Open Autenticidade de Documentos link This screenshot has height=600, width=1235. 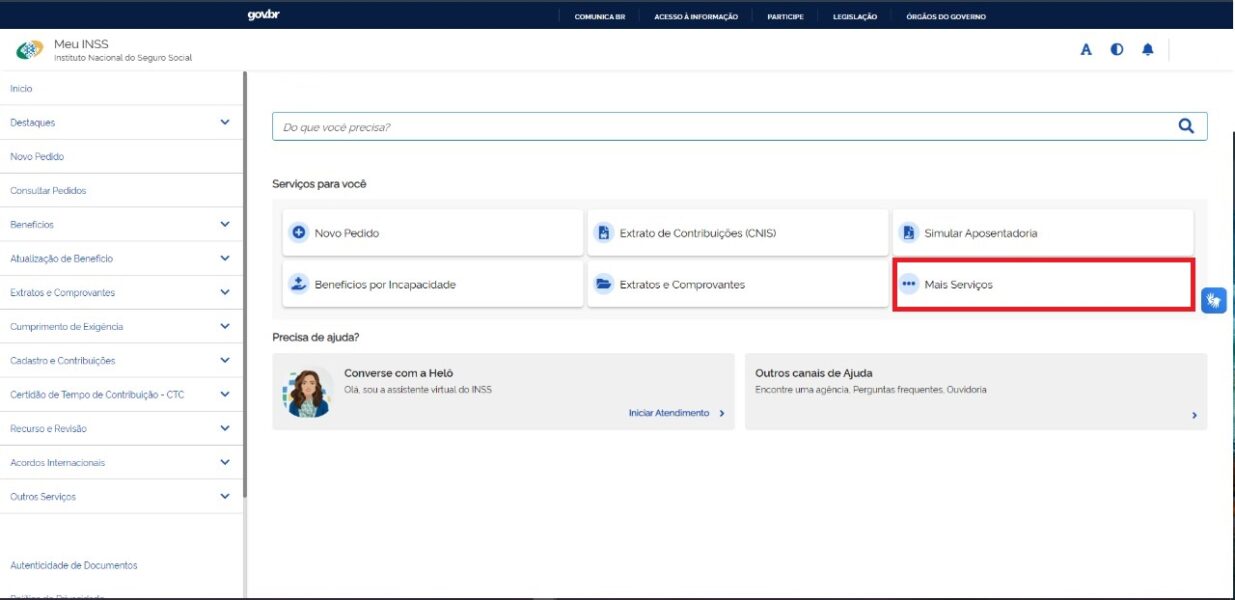pyautogui.click(x=74, y=566)
